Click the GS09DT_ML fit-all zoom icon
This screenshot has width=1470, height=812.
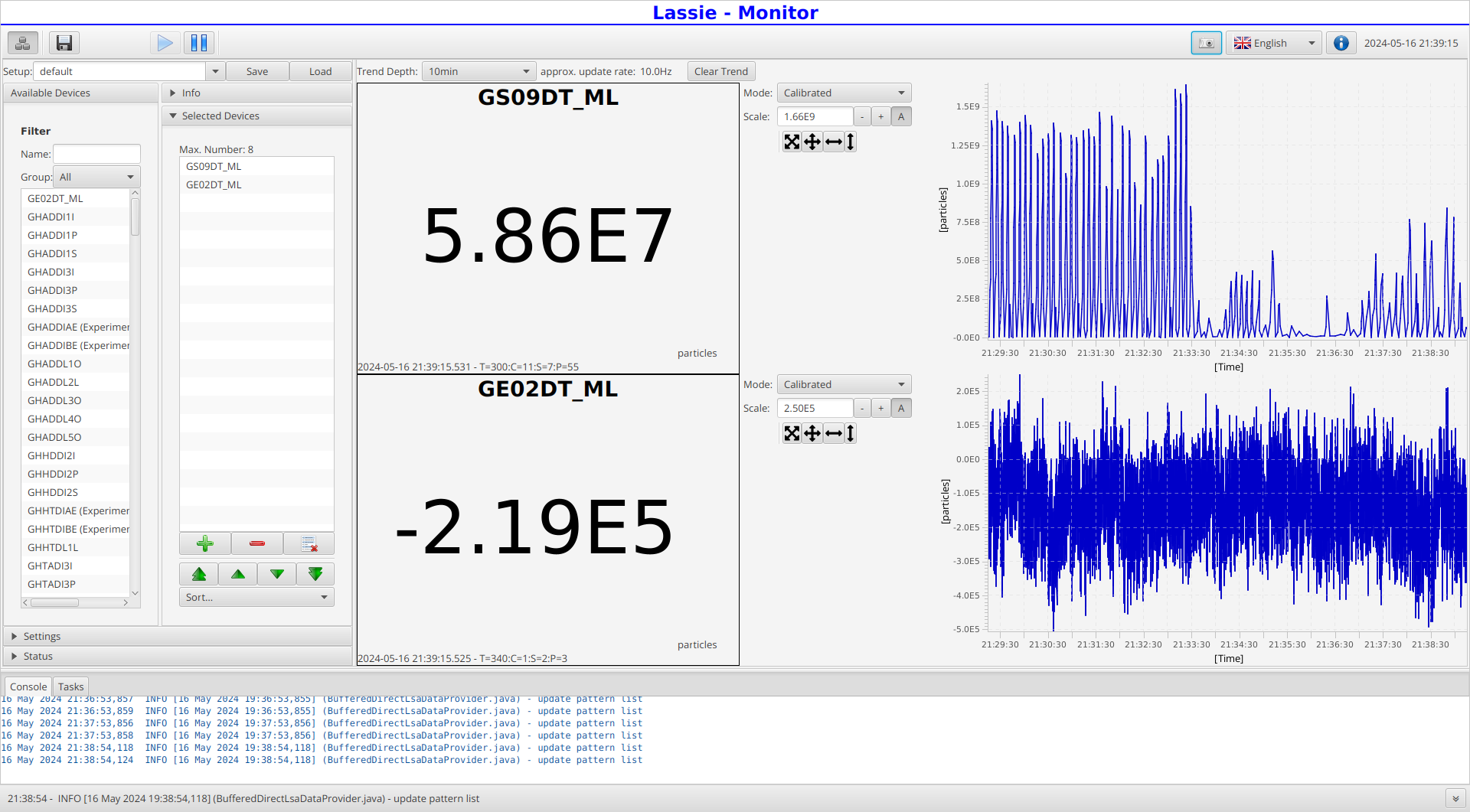tap(792, 142)
